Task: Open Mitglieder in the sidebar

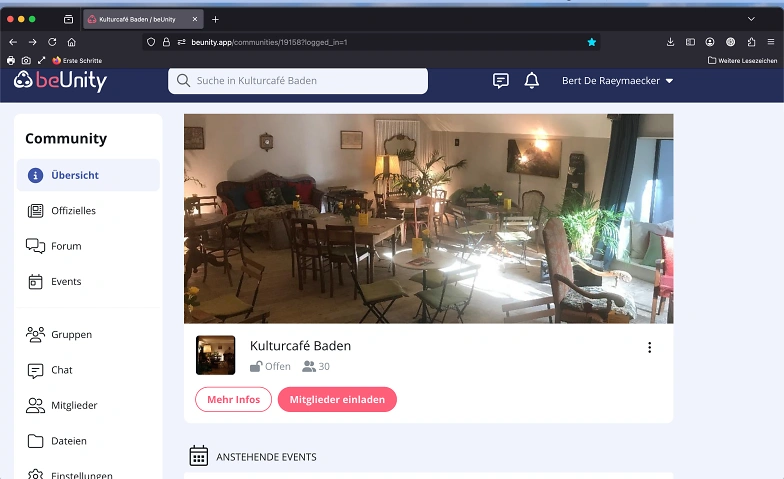Action: pos(88,406)
